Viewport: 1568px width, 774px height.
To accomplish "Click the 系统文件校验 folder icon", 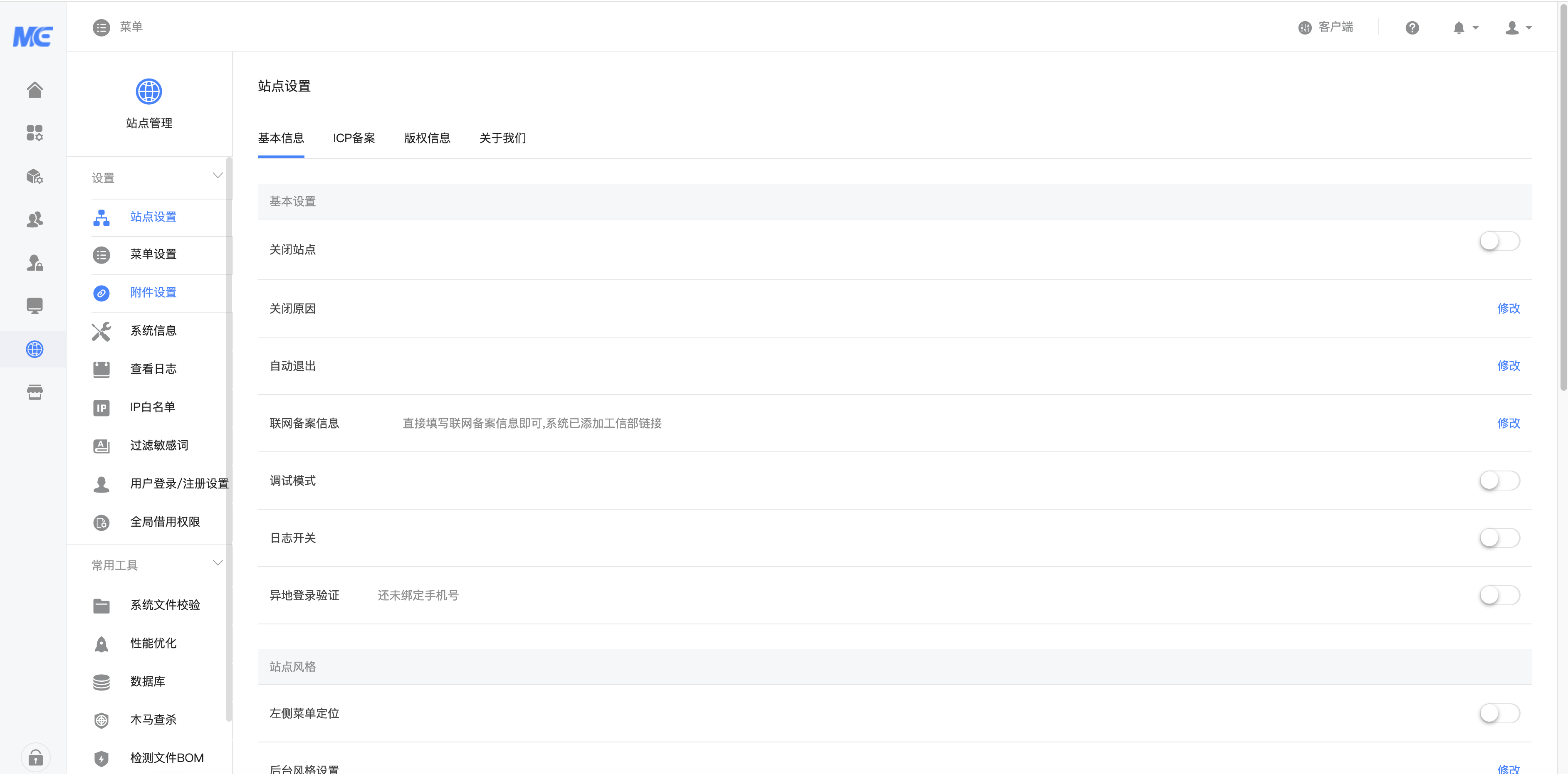I will point(101,606).
